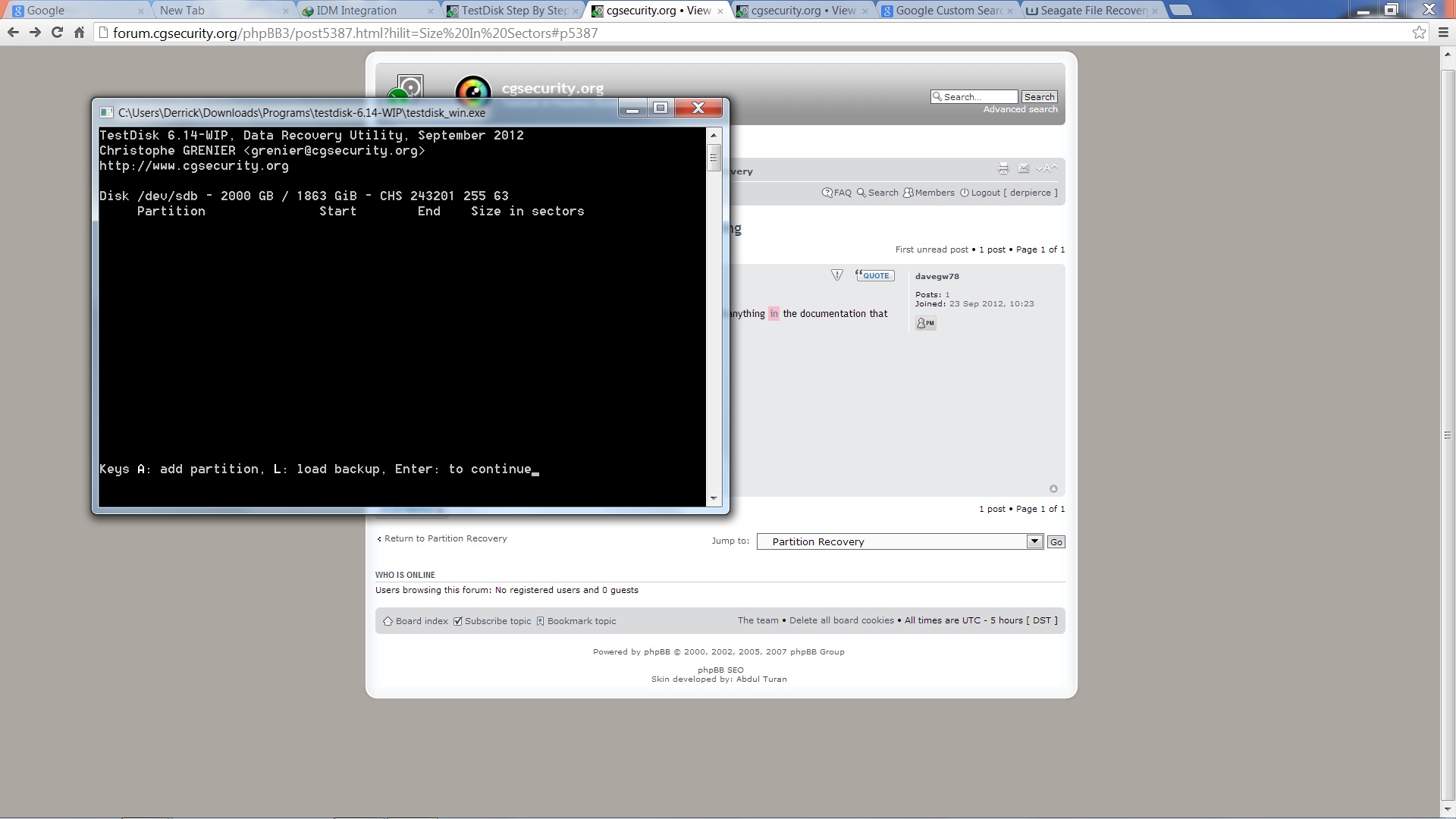
Task: Close the New Tab tab
Action: [286, 11]
